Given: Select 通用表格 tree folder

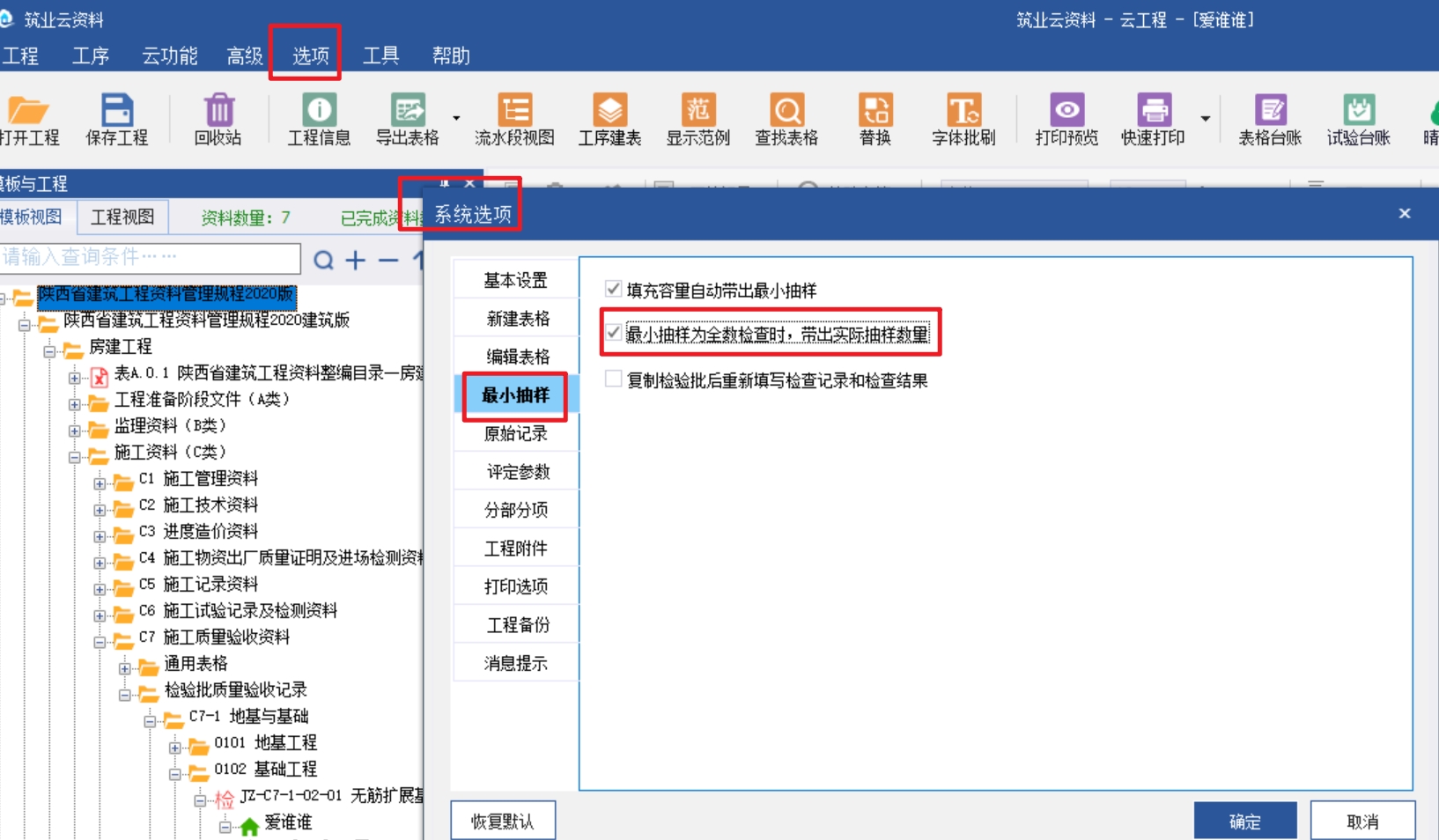Looking at the screenshot, I should click(196, 663).
